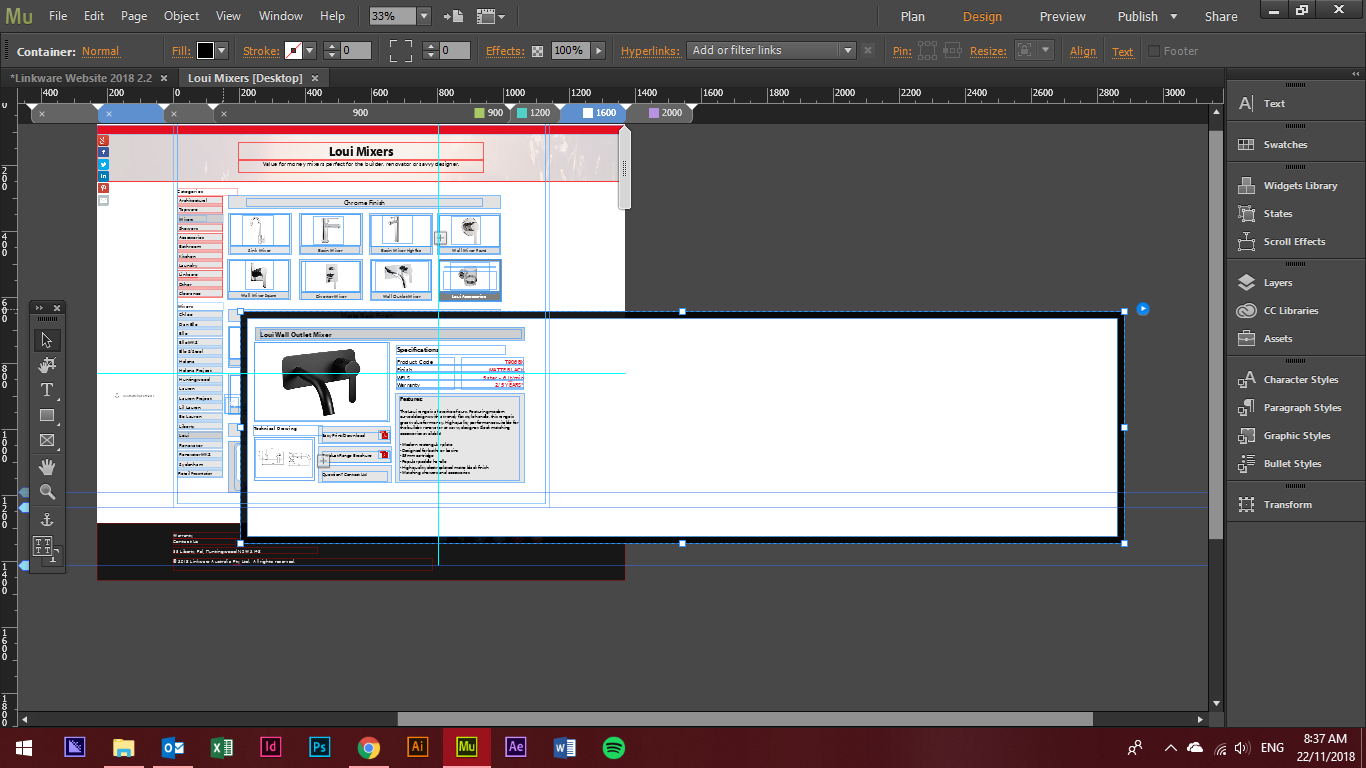Open the Fill color dropdown arrow
Viewport: 1366px width, 768px height.
tap(222, 51)
